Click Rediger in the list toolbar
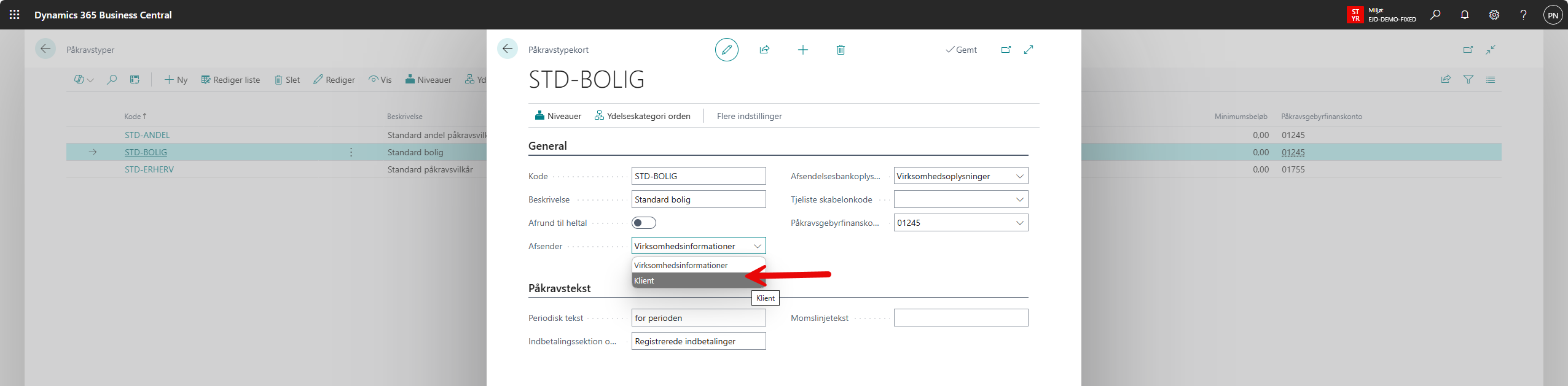The height and width of the screenshot is (386, 1568). click(x=334, y=80)
